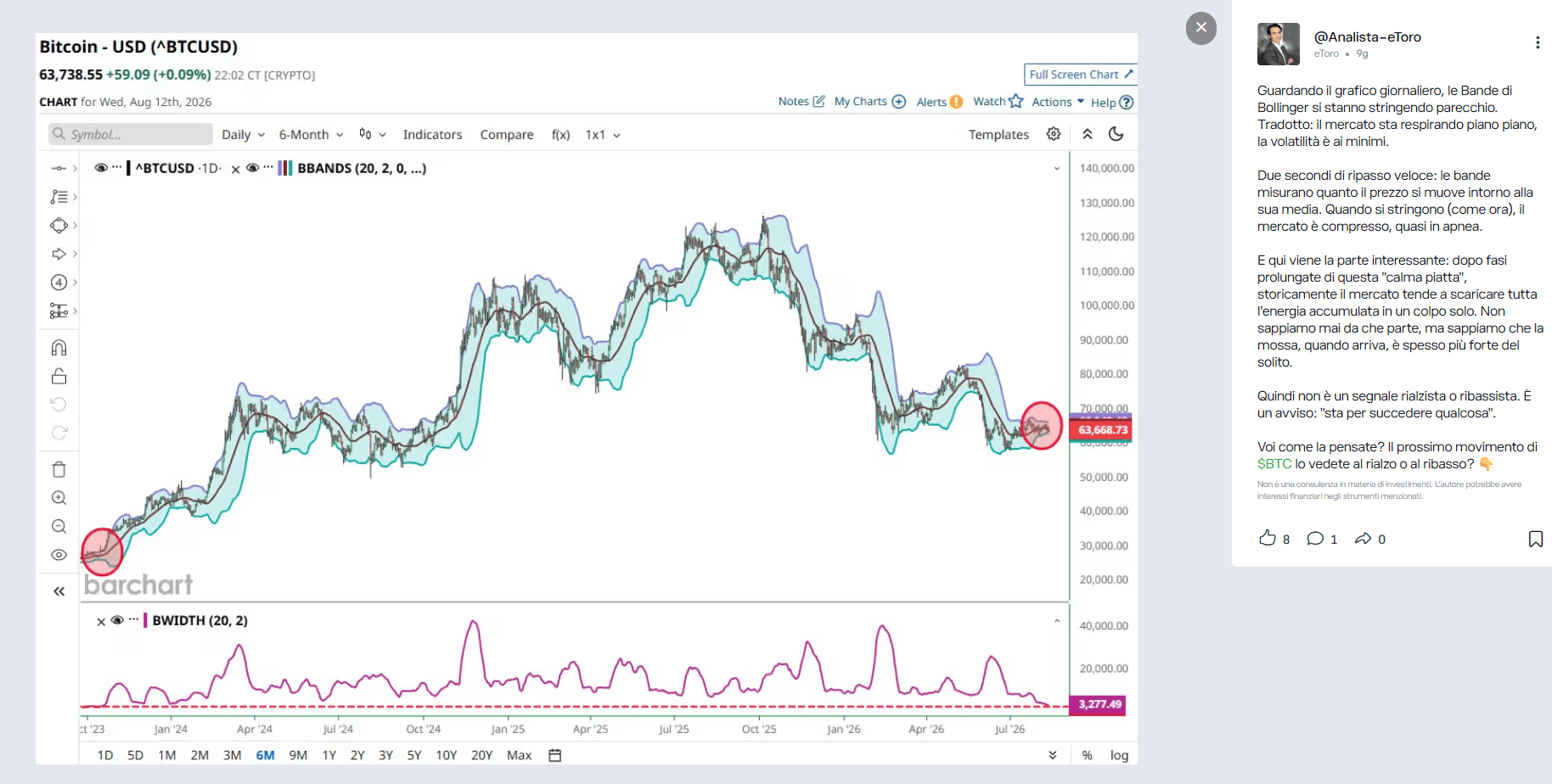The image size is (1552, 784).
Task: Select the 6M time range
Action: click(266, 755)
